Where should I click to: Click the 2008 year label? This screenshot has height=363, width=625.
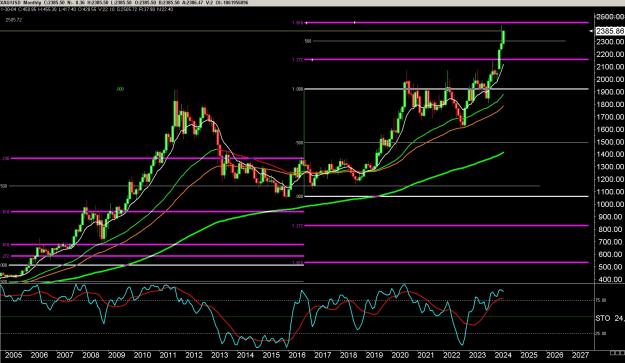91,355
